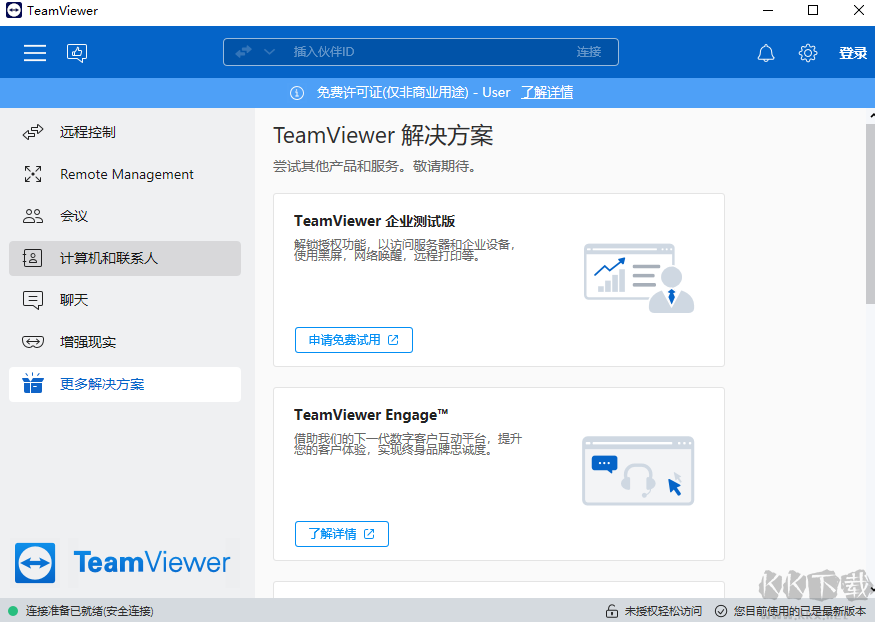875x622 pixels.
Task: Select 计算机和联系人 in the sidebar
Action: 125,258
